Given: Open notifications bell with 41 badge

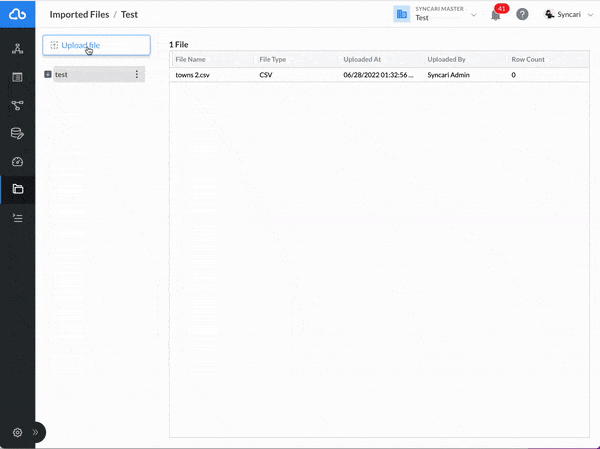Looking at the screenshot, I should 496,15.
